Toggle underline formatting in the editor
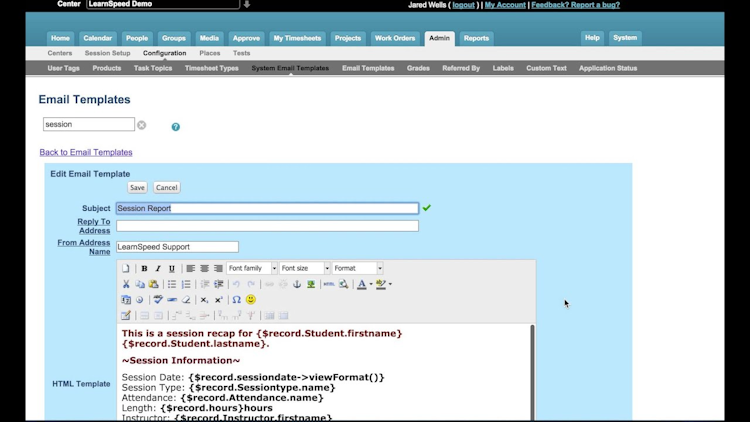This screenshot has width=750, height=422. tap(172, 268)
